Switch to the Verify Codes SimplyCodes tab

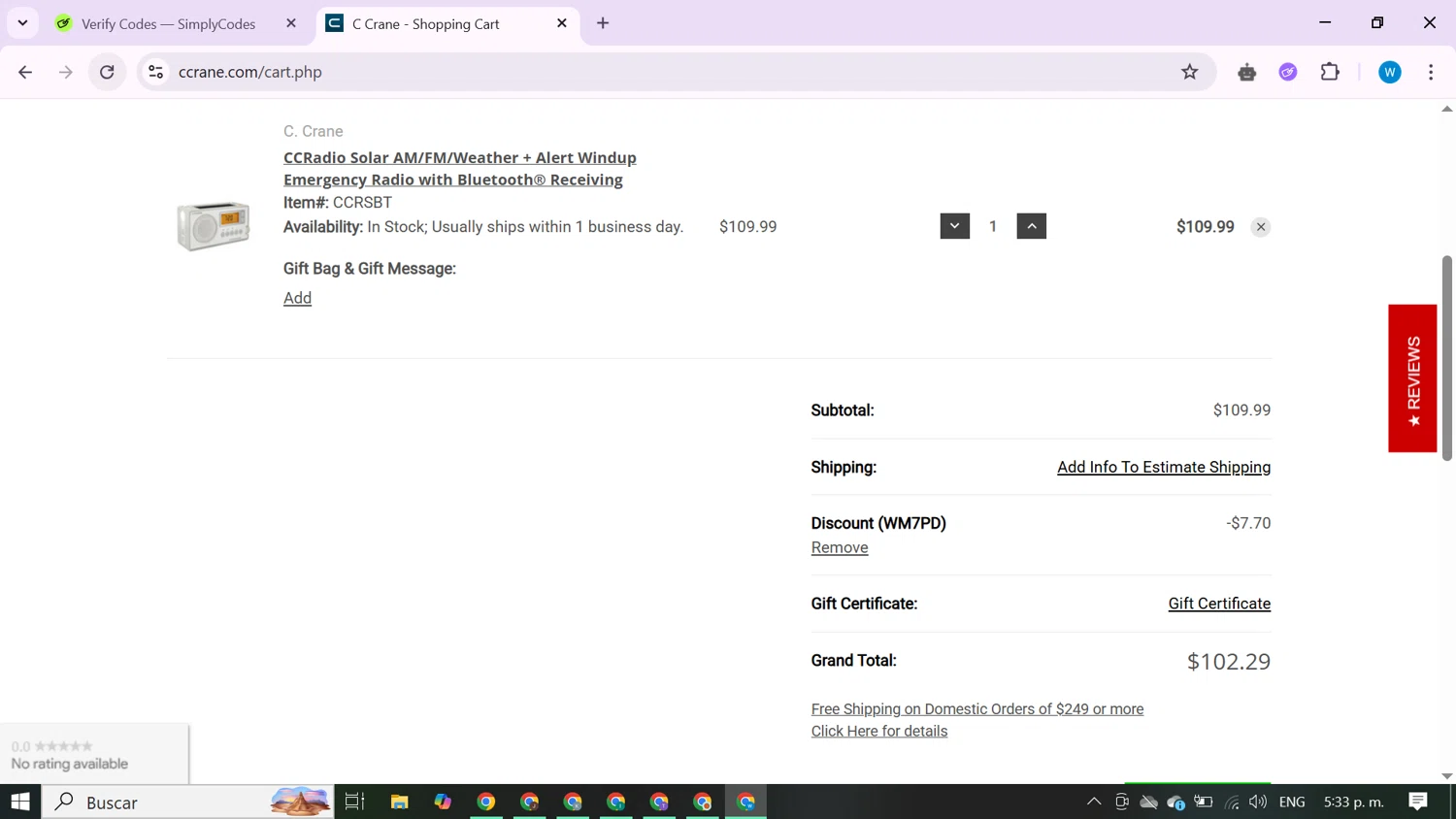click(168, 23)
